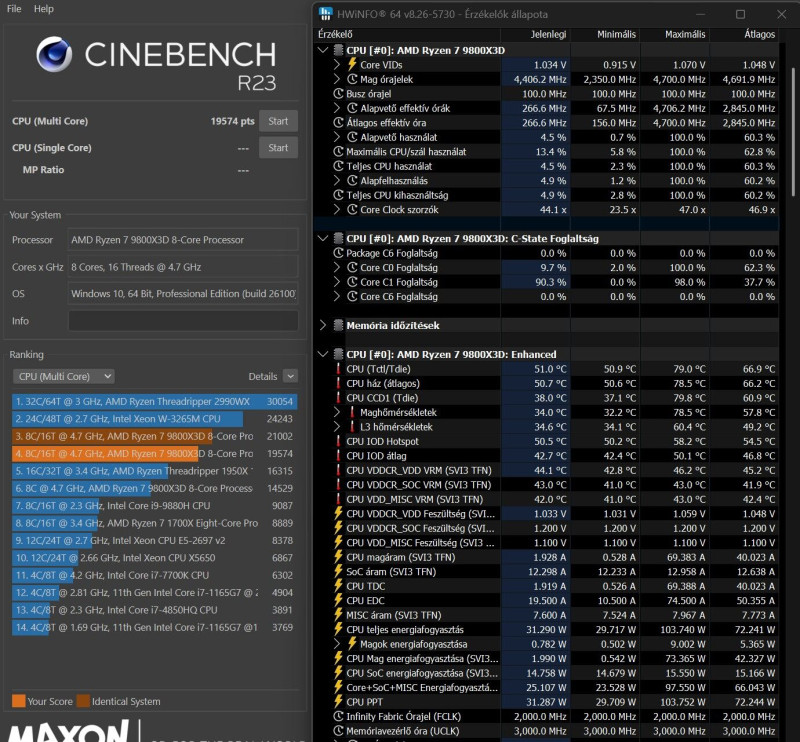Click the clock icon of Package C6 Foglaltság
The image size is (800, 742).
pyautogui.click(x=338, y=253)
